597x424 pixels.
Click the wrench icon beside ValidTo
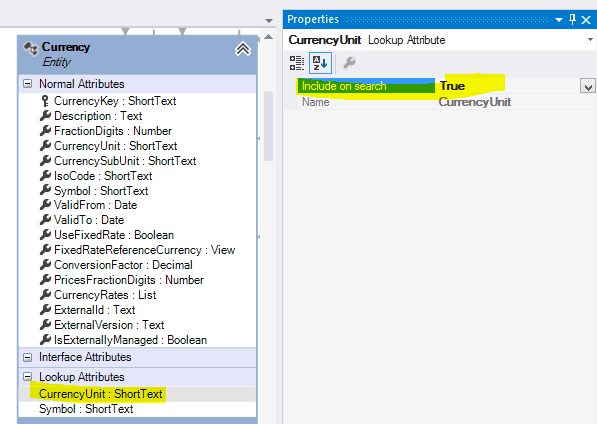(45, 220)
